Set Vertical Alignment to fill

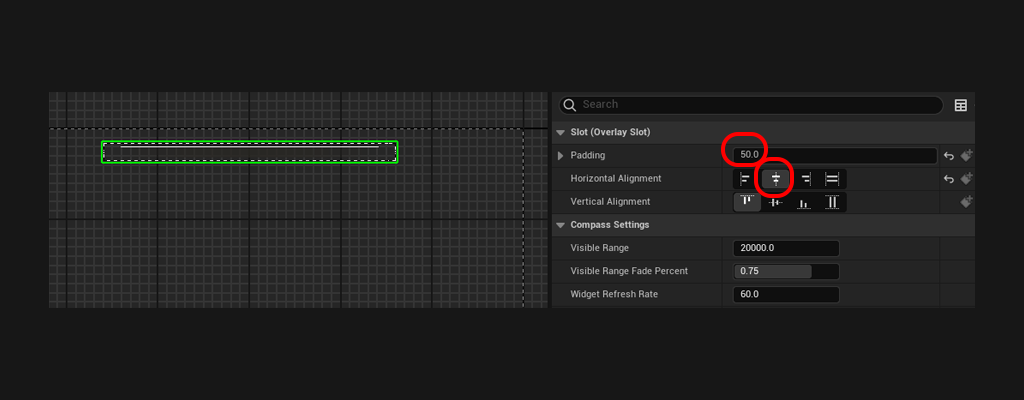pyautogui.click(x=832, y=202)
